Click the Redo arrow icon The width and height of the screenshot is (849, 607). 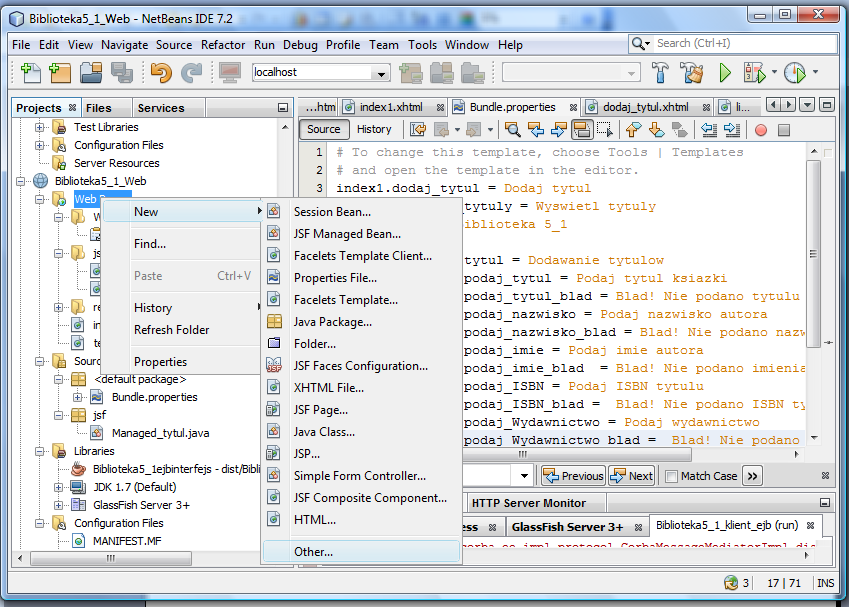pyautogui.click(x=191, y=73)
